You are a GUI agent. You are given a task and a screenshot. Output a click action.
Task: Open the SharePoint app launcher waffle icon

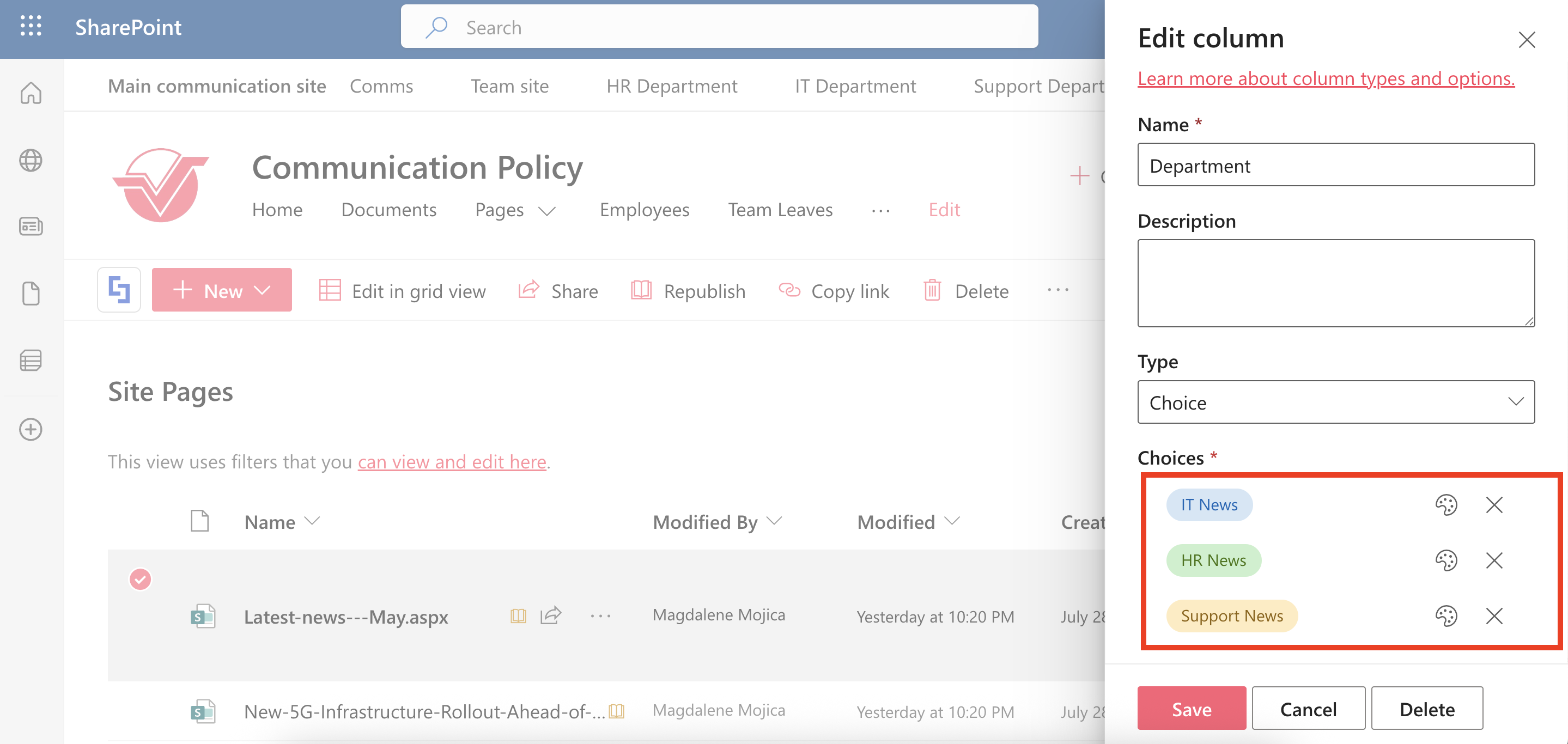click(x=31, y=27)
